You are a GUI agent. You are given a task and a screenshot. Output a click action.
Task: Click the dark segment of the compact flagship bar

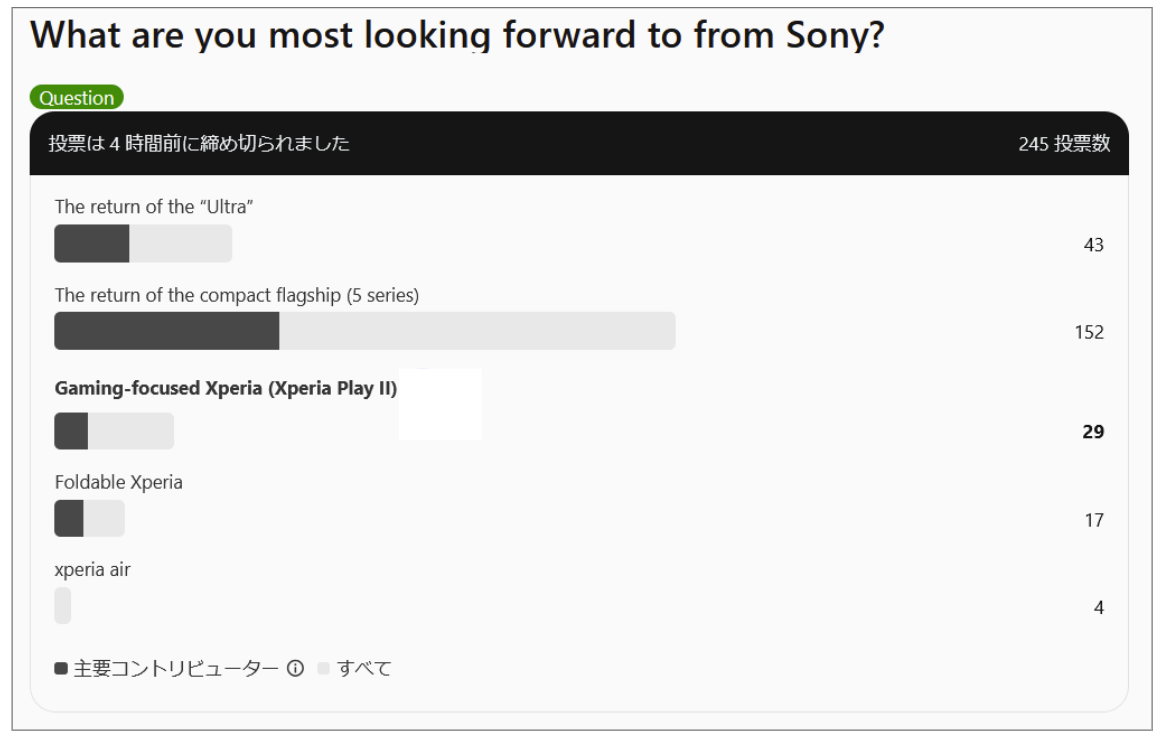coord(166,331)
